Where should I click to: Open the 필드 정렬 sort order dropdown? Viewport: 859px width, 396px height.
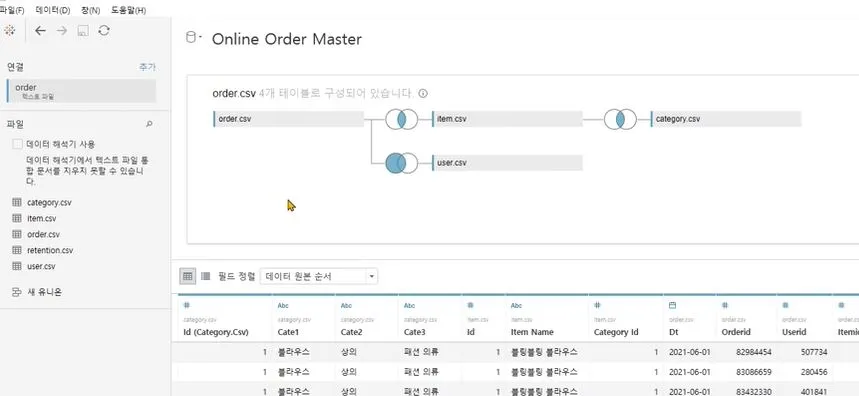[x=319, y=277]
